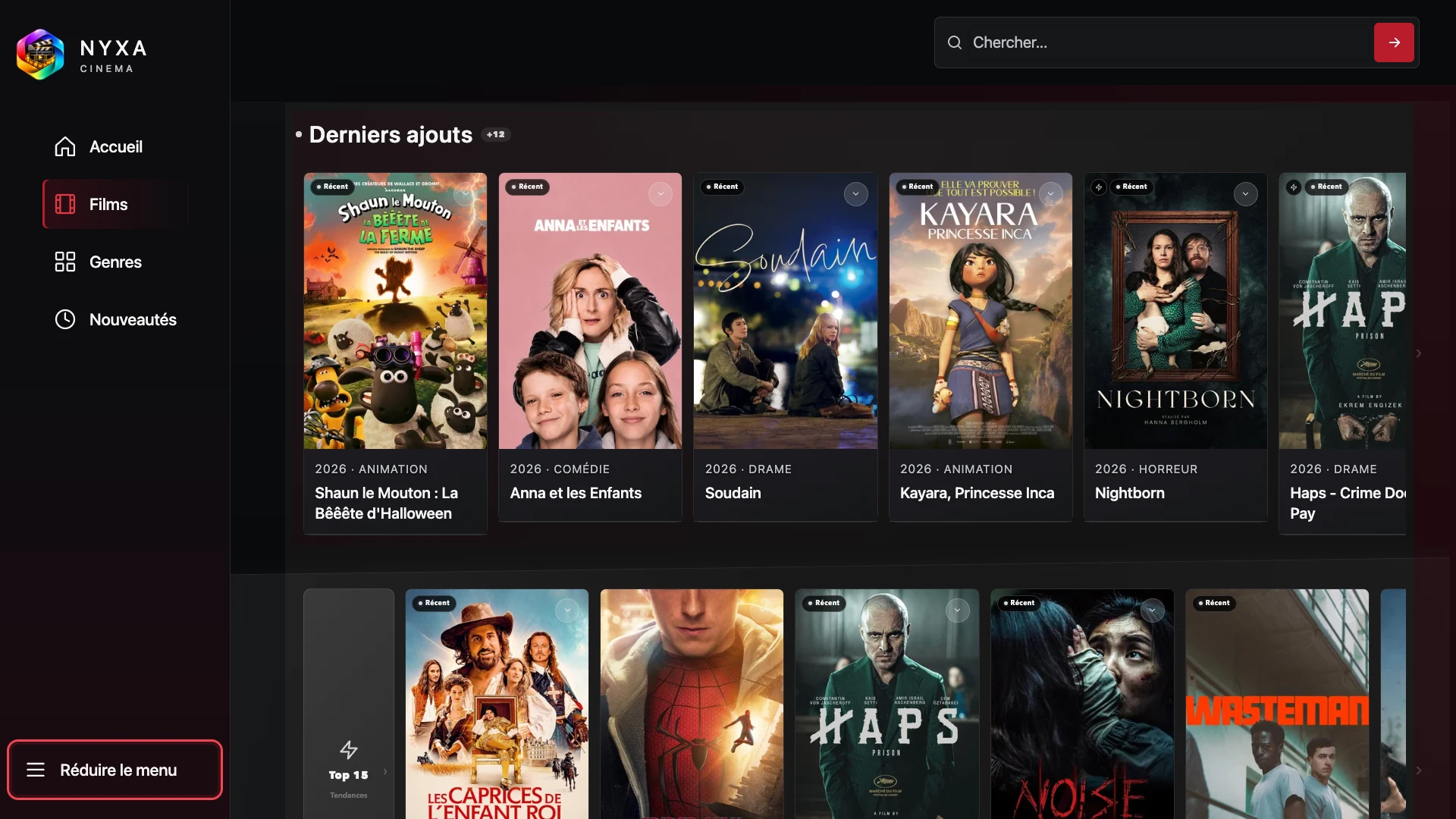This screenshot has width=1456, height=819.
Task: Open the Films section
Action: [x=115, y=204]
